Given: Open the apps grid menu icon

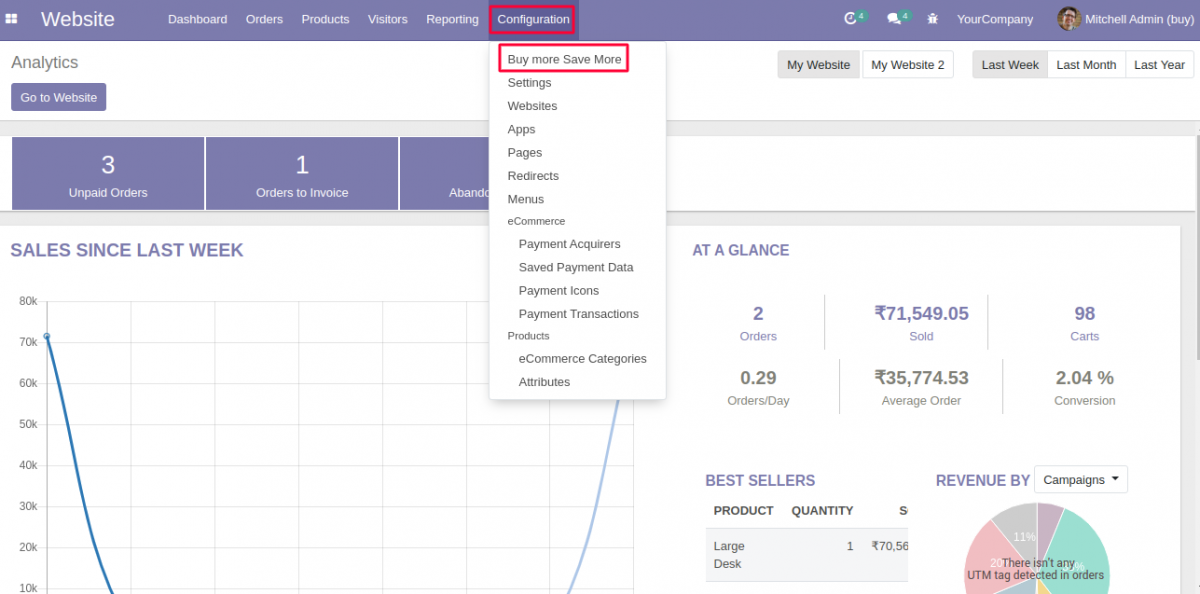Looking at the screenshot, I should 12,19.
